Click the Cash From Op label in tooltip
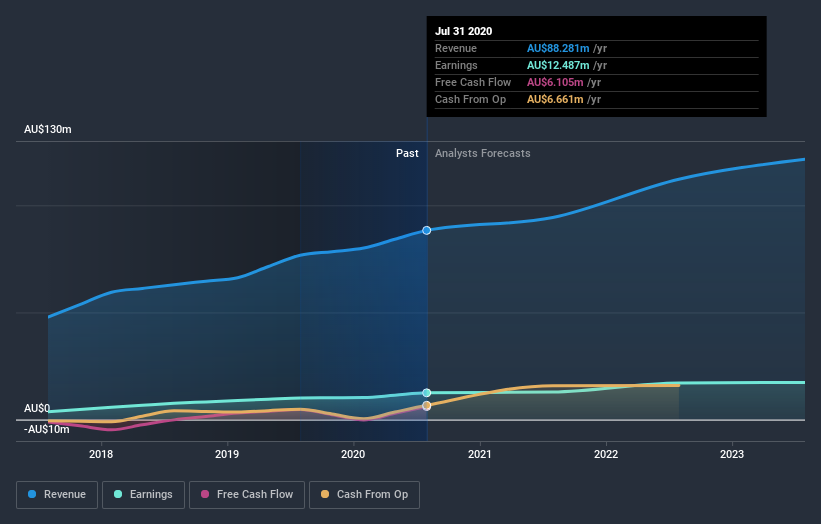 (x=470, y=99)
